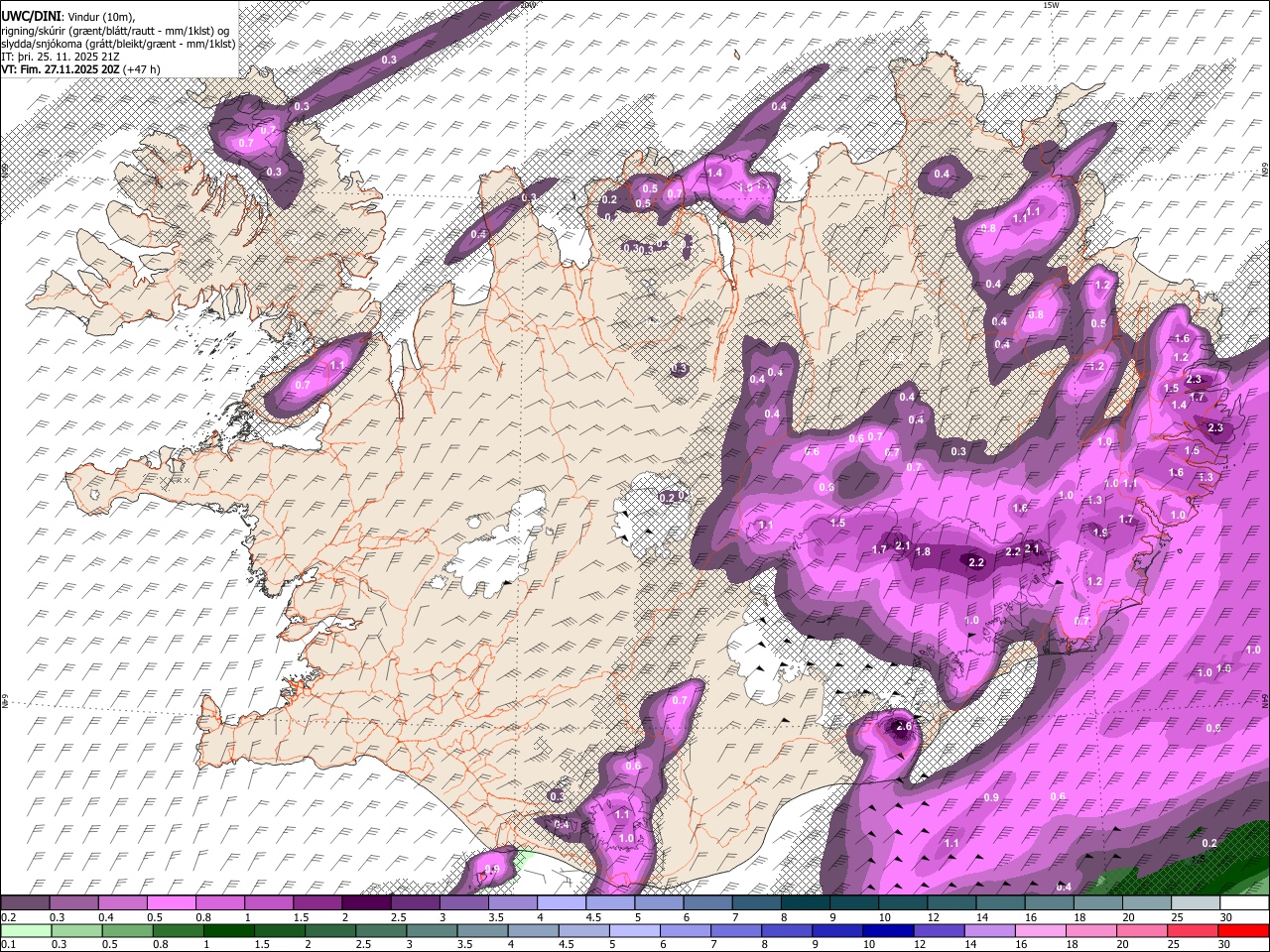Choose the deep blue 10–12 swatch, lower legend row
Screen dimensions: 1270x952
coord(887,930)
